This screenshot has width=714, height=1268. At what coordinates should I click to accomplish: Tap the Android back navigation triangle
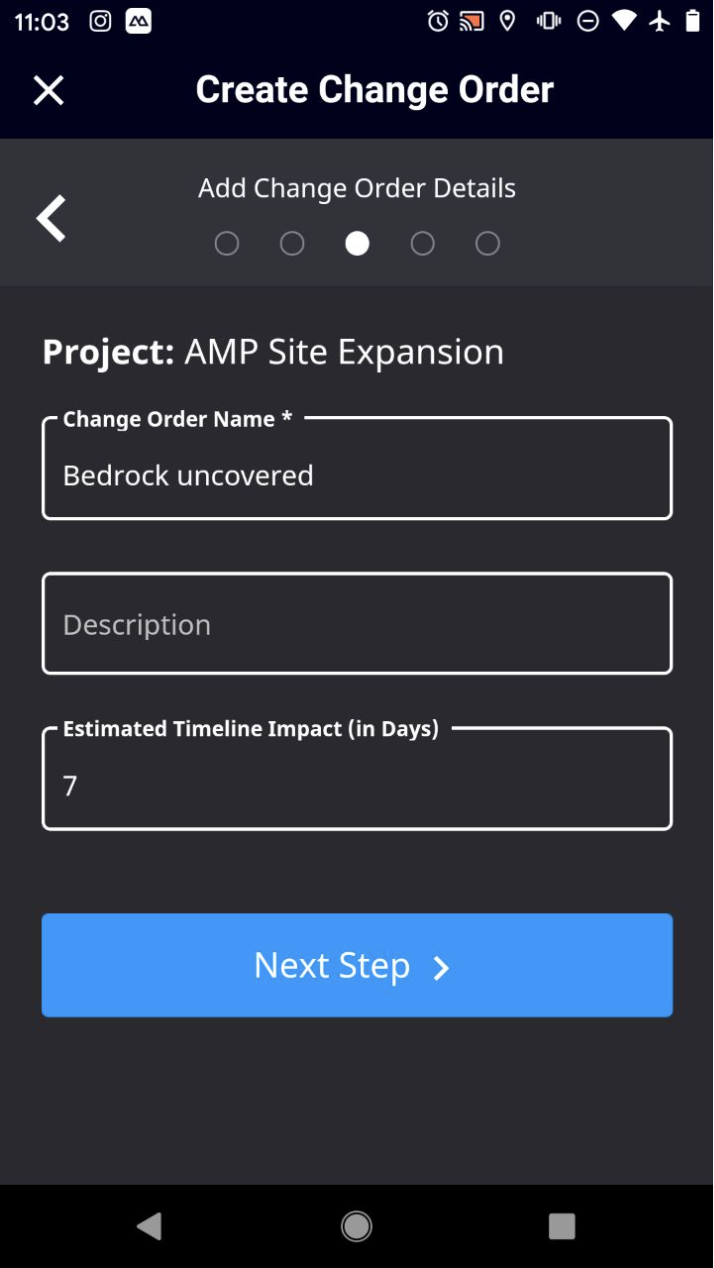click(150, 1226)
